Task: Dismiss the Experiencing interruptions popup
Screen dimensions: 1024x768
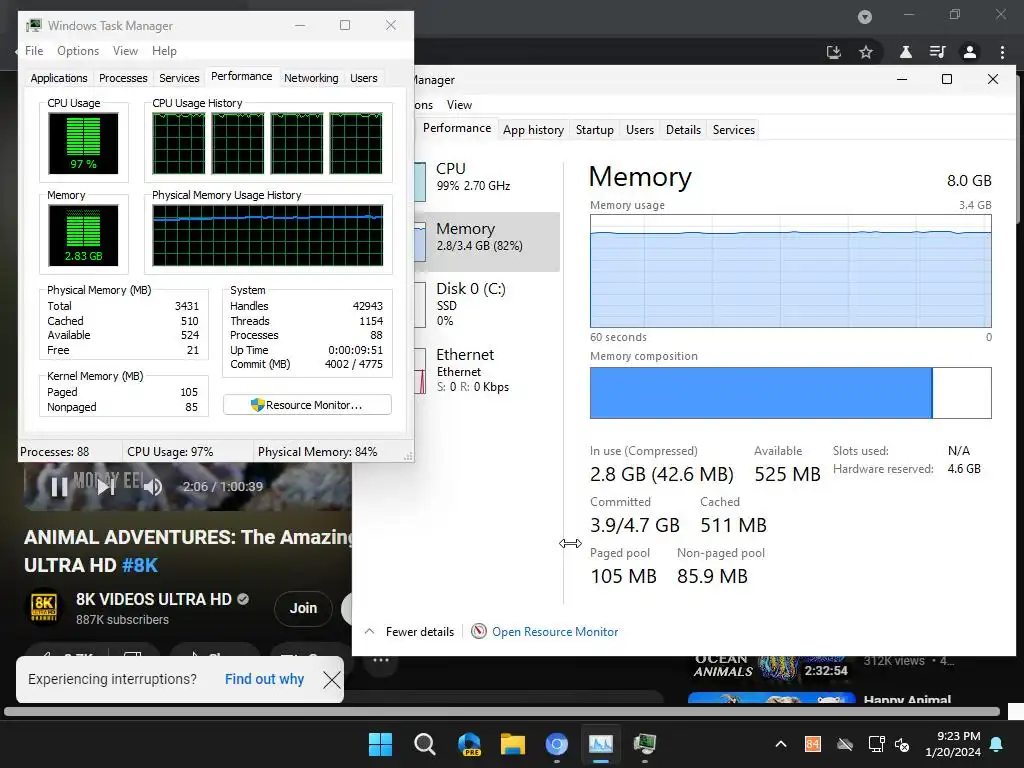Action: [332, 680]
